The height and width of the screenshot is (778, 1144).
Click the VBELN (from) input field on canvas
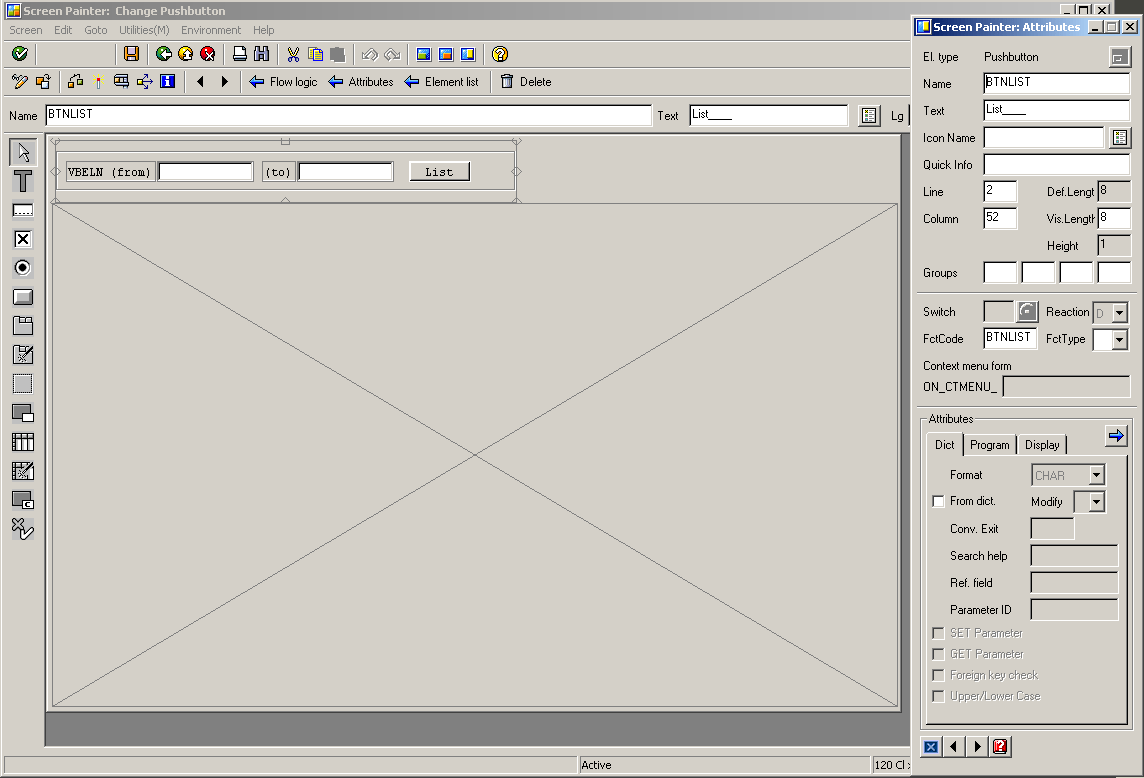pyautogui.click(x=206, y=172)
